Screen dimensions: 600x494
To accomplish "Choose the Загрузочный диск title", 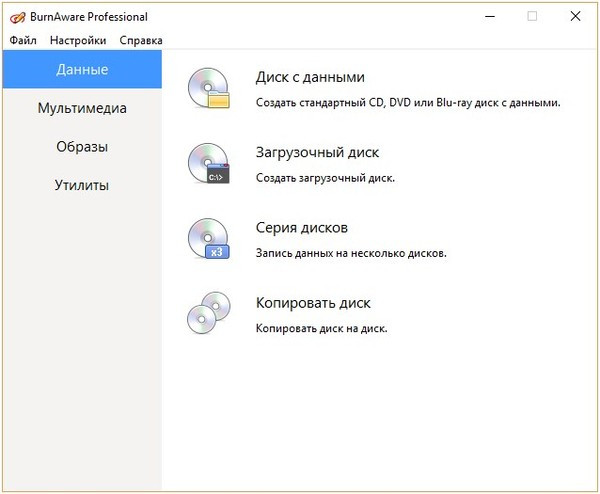I will click(317, 152).
